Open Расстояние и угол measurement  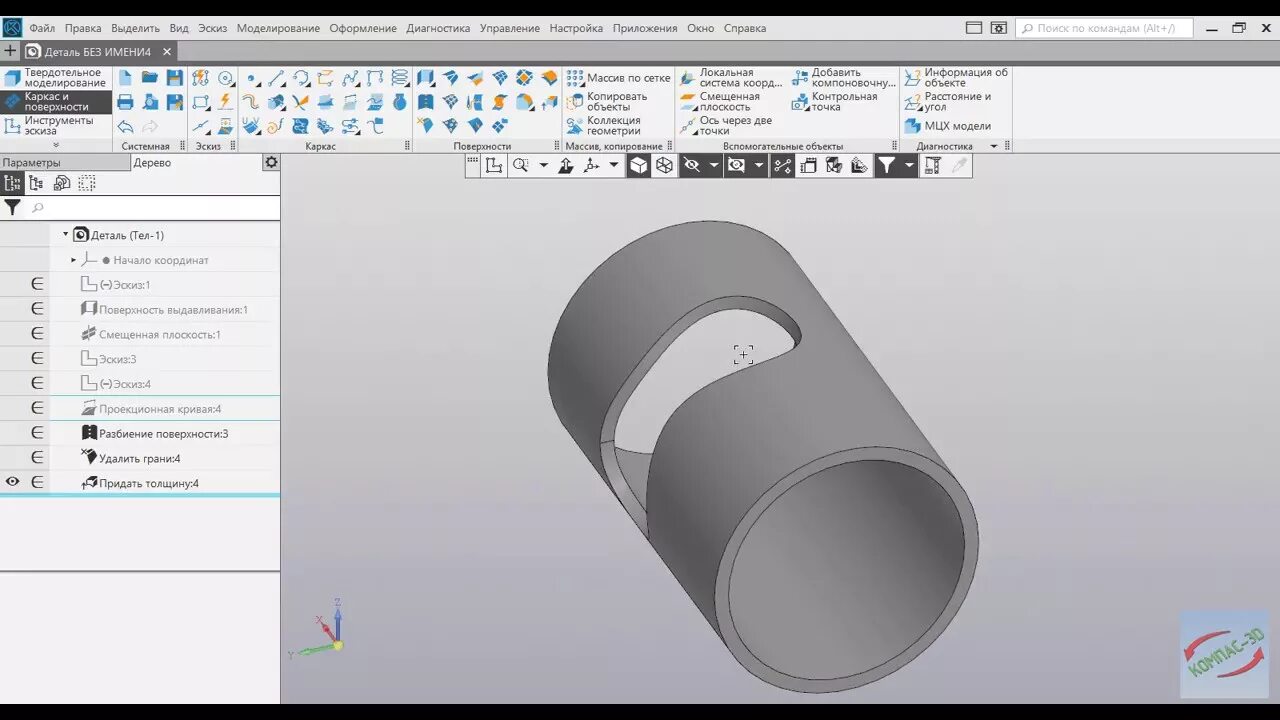pyautogui.click(x=948, y=102)
